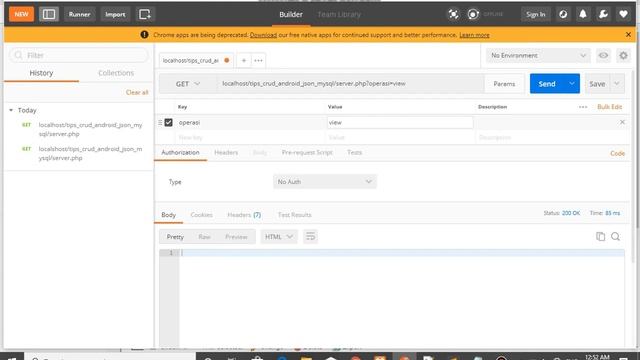Click Clear all in the history panel
The height and width of the screenshot is (360, 640).
(137, 92)
